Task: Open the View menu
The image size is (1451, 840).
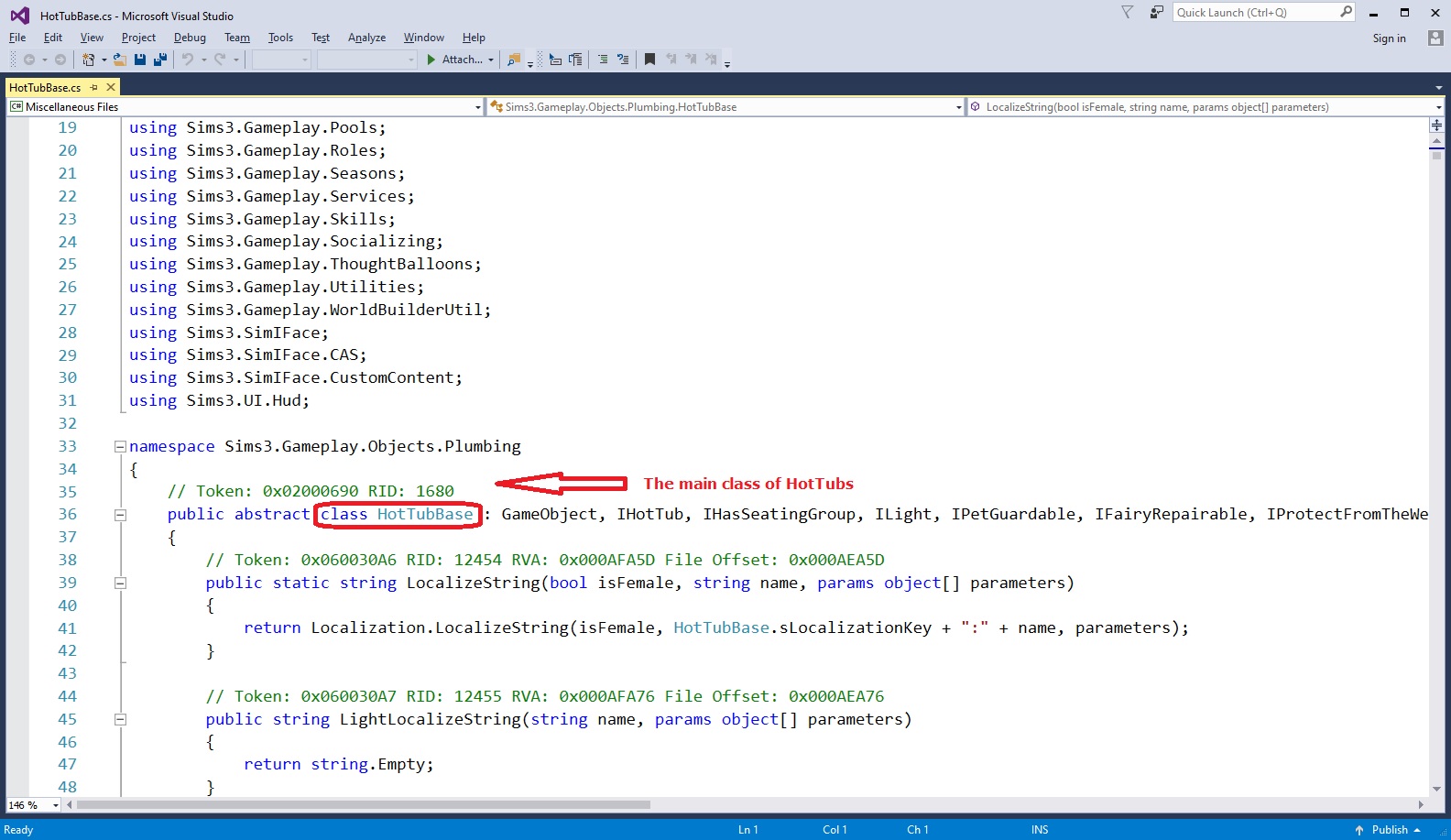Action: [x=92, y=38]
